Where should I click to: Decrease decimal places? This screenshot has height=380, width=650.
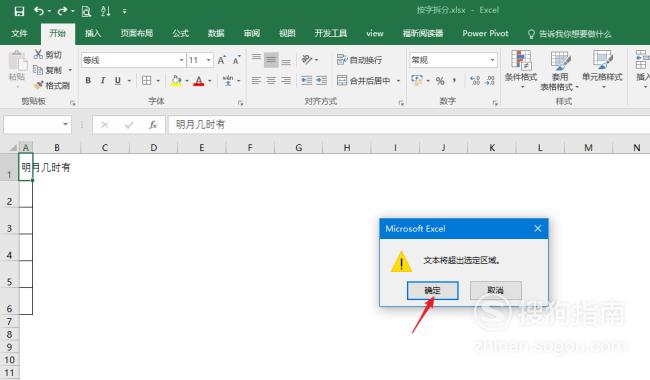pos(490,80)
